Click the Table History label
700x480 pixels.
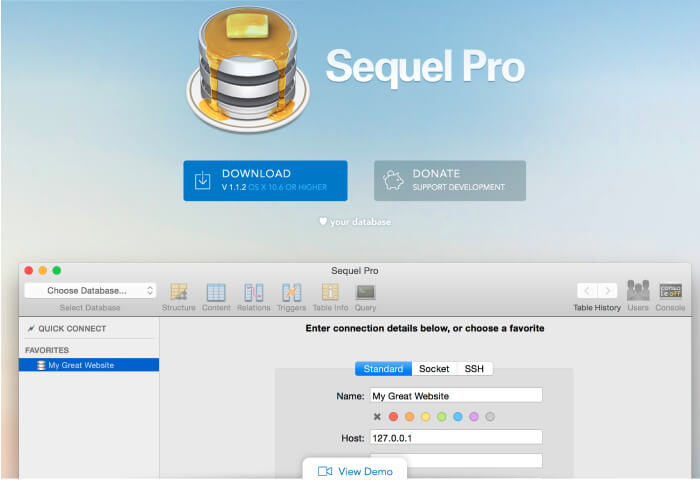[x=597, y=308]
